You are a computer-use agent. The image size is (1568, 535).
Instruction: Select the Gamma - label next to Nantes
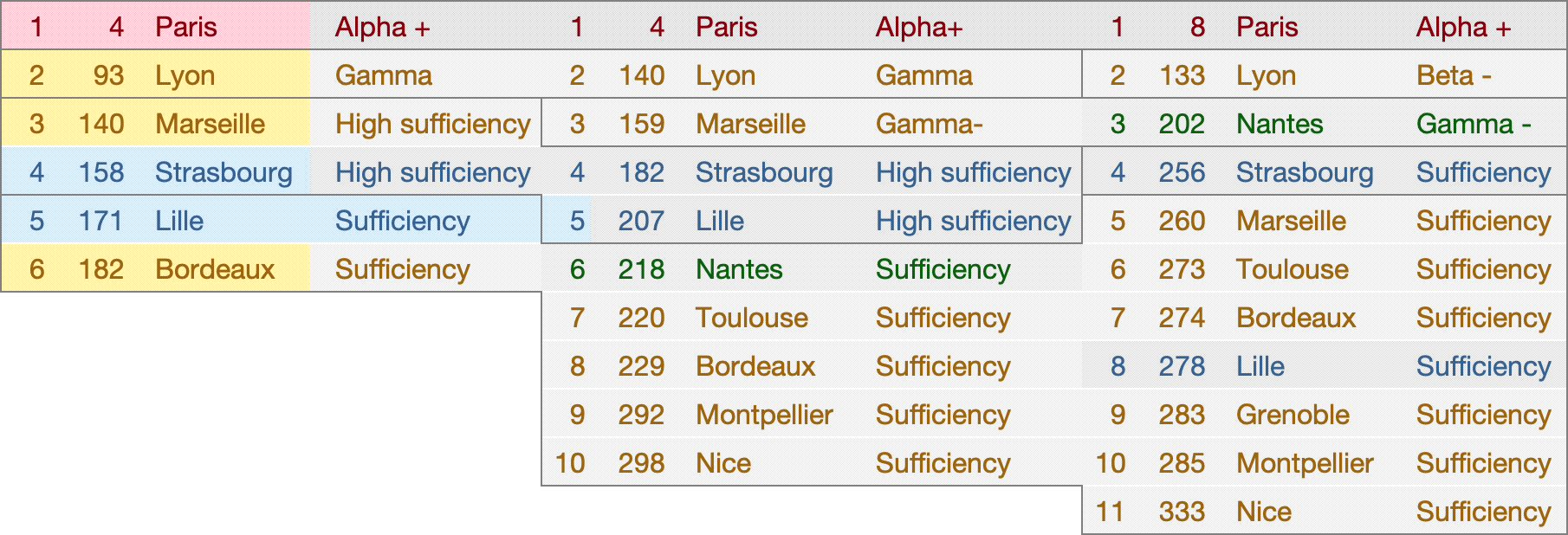(x=1473, y=124)
